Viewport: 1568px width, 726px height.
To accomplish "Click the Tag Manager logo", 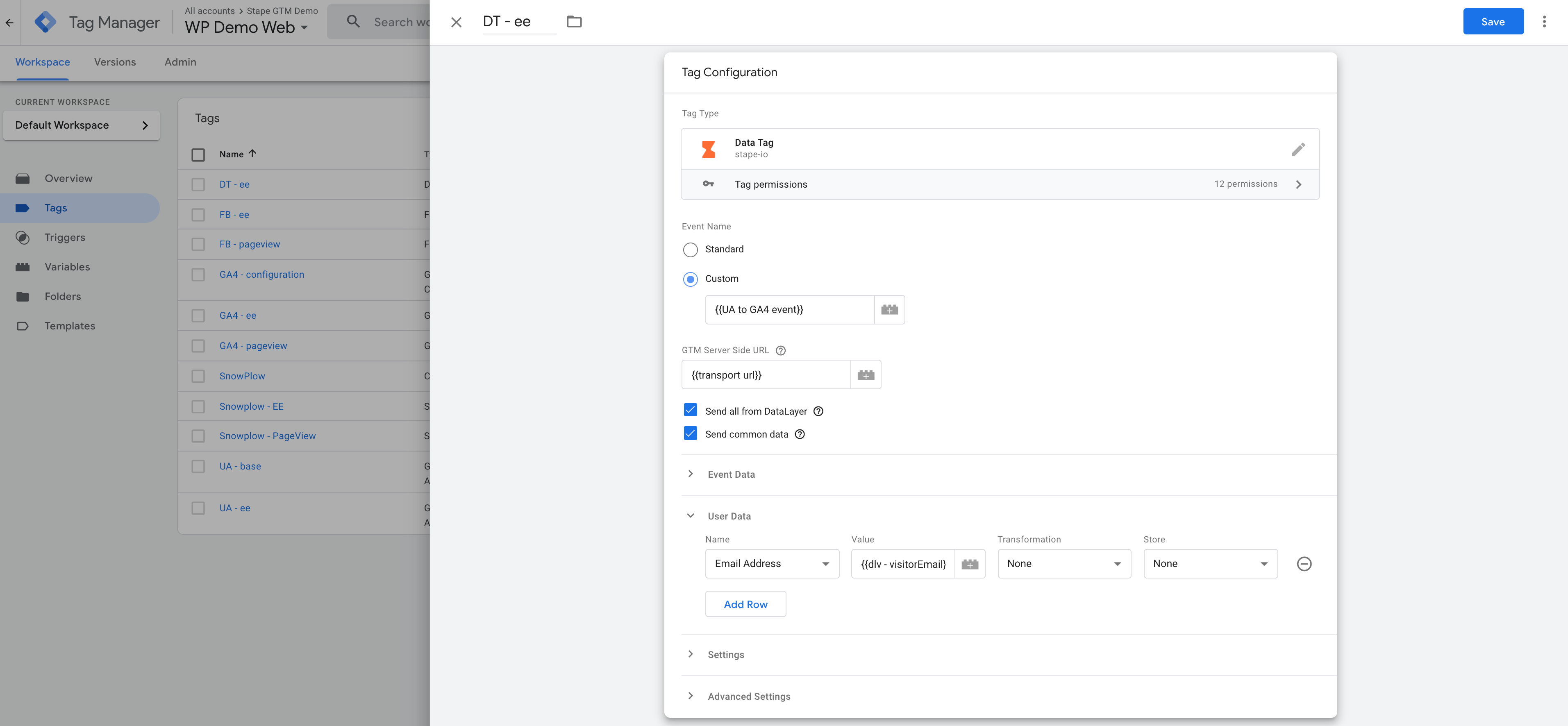I will coord(45,23).
